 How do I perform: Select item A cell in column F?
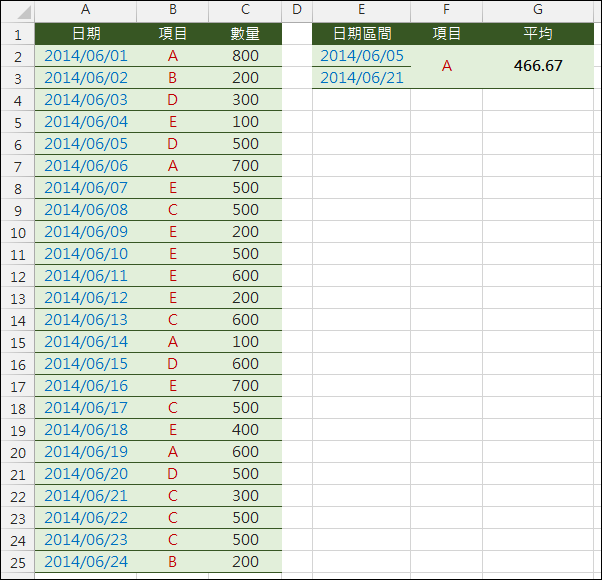pos(447,66)
